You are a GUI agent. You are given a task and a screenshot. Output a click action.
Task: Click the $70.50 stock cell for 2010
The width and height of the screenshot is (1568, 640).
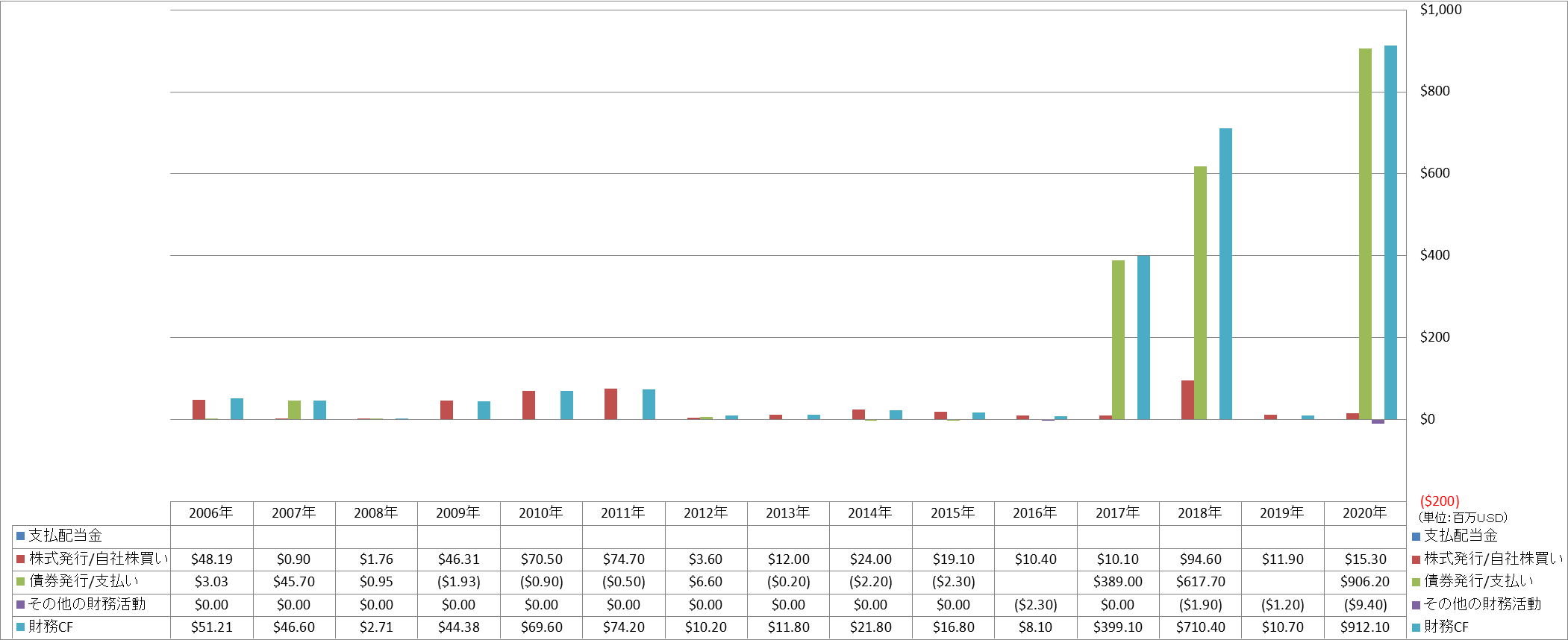pyautogui.click(x=541, y=559)
